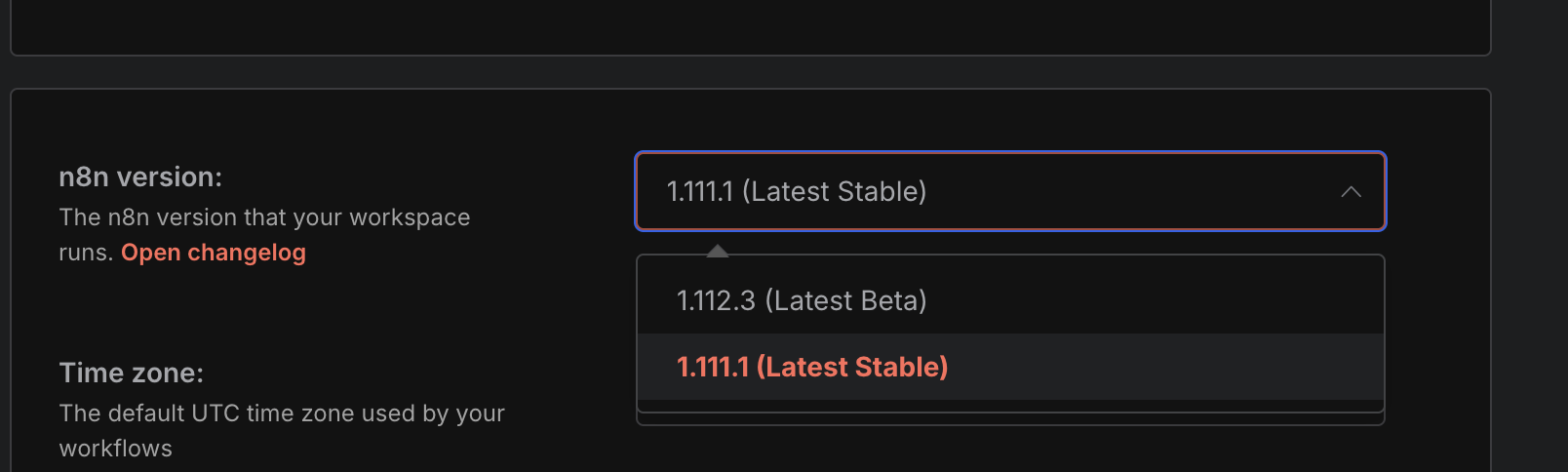Click the word 'workflows' in time zone description
Image resolution: width=1568 pixels, height=472 pixels.
click(x=116, y=449)
